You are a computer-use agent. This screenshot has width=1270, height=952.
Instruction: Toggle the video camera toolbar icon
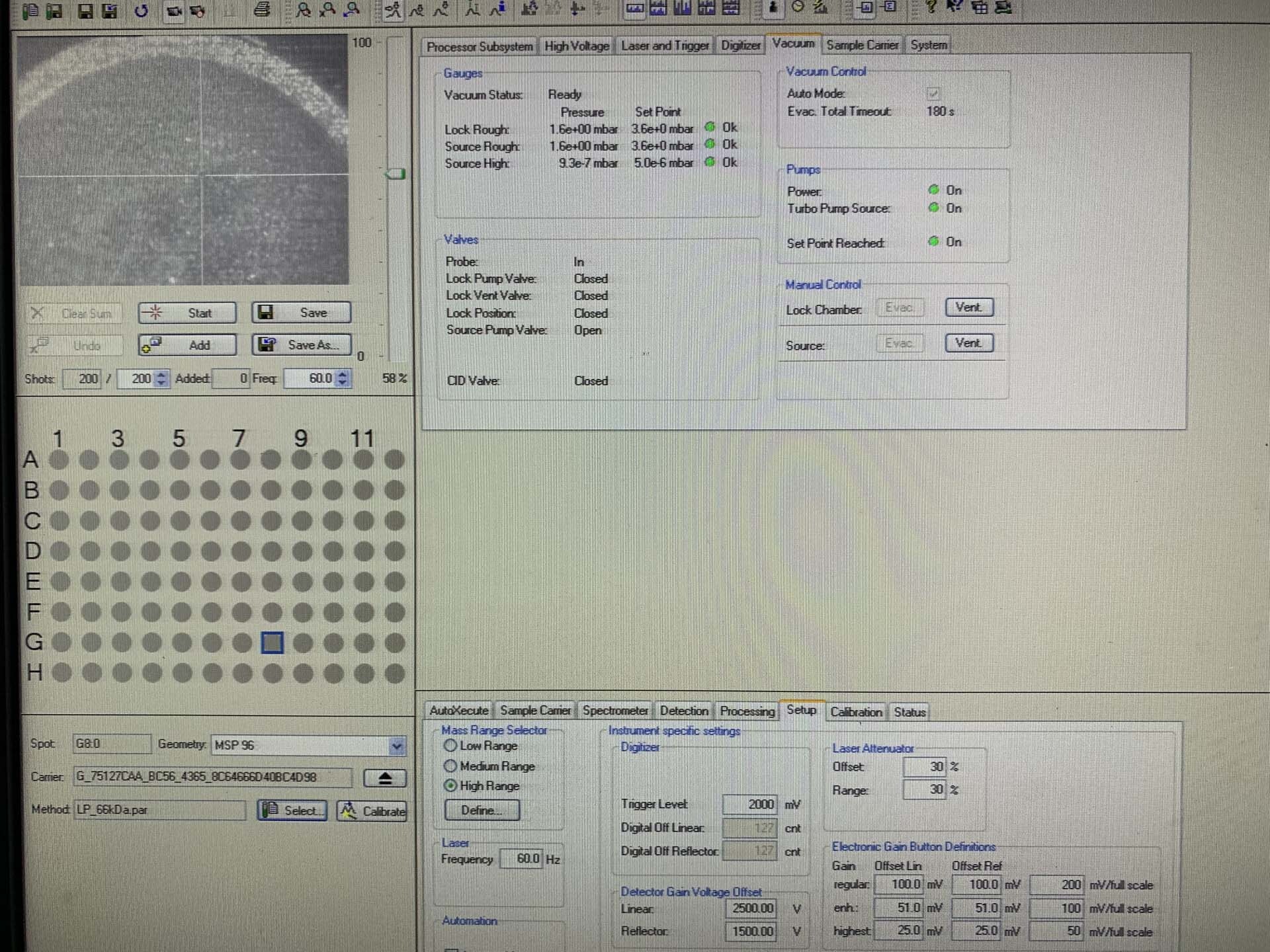pos(174,11)
